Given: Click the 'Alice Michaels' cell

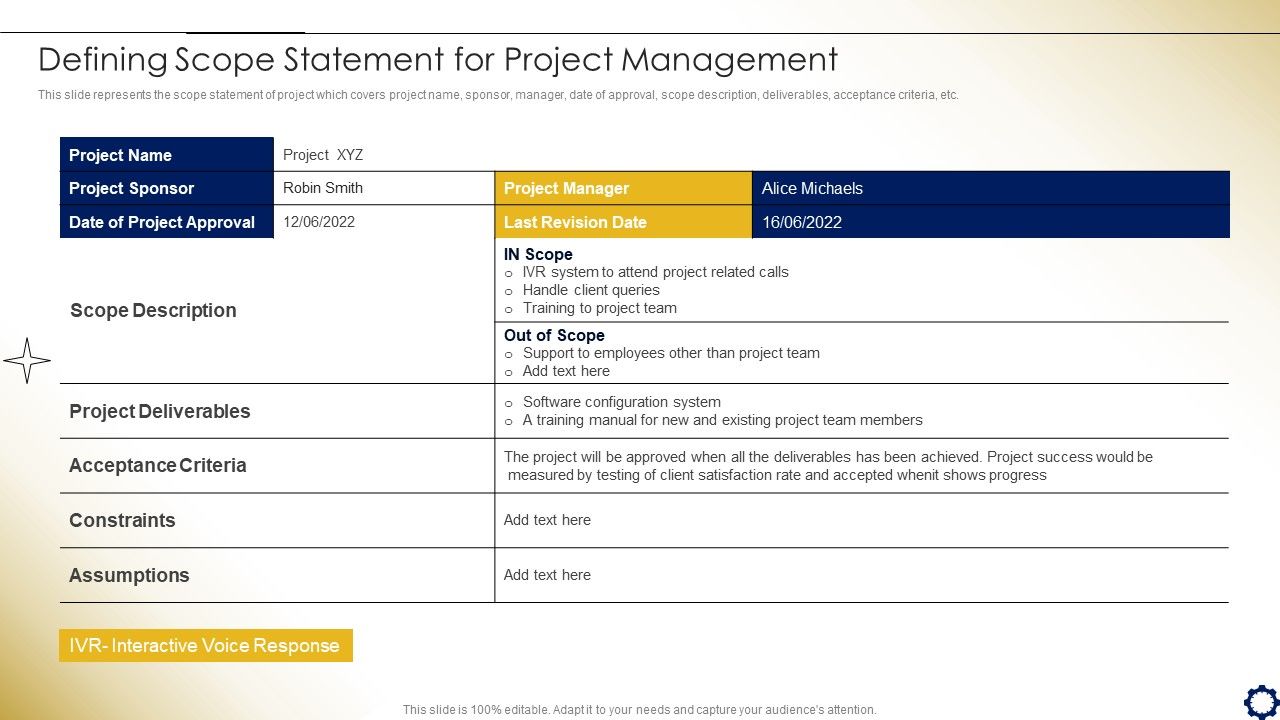Looking at the screenshot, I should [991, 188].
